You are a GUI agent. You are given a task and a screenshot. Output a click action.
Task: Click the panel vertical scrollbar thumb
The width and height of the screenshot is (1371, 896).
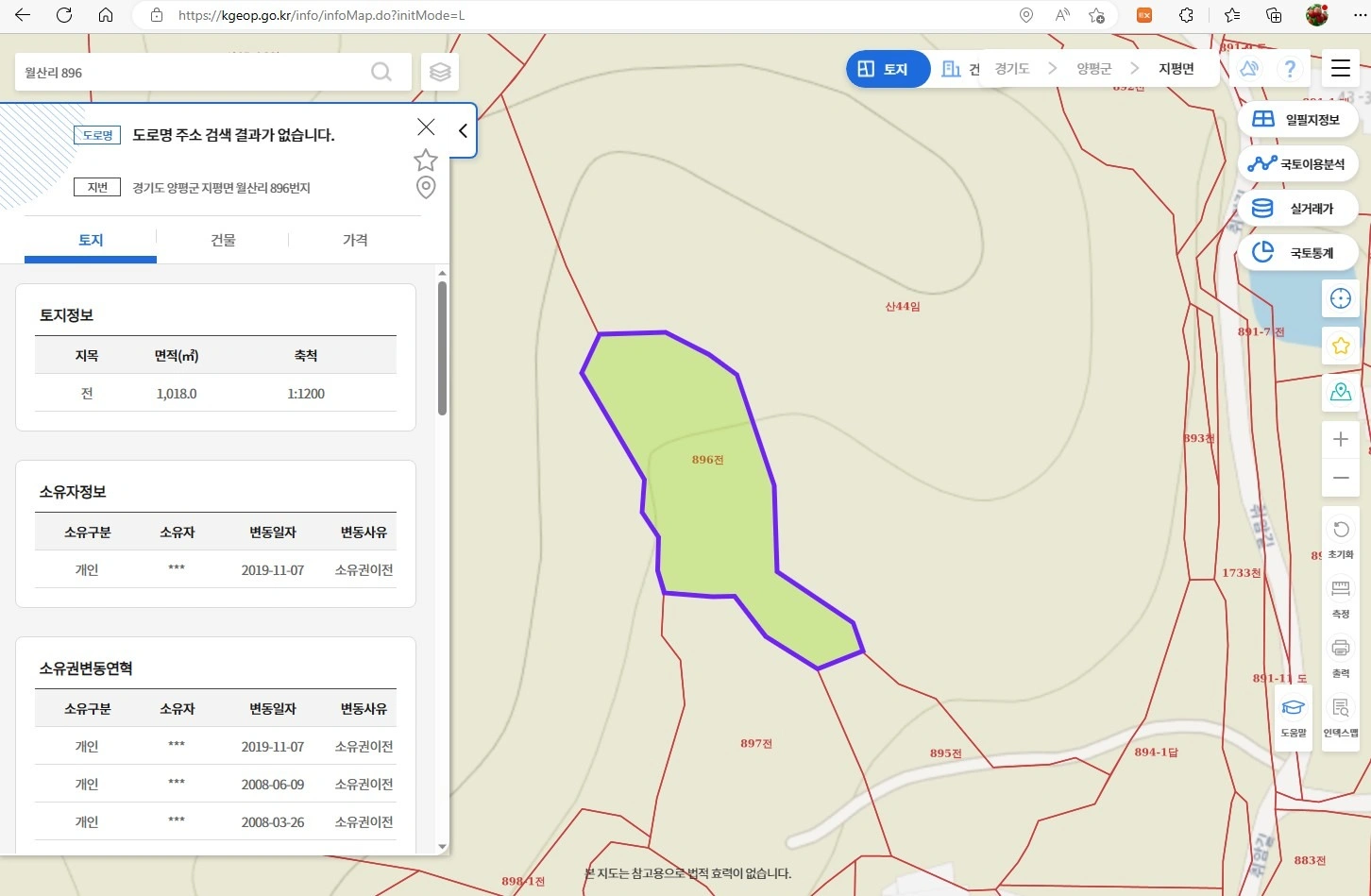tap(442, 348)
